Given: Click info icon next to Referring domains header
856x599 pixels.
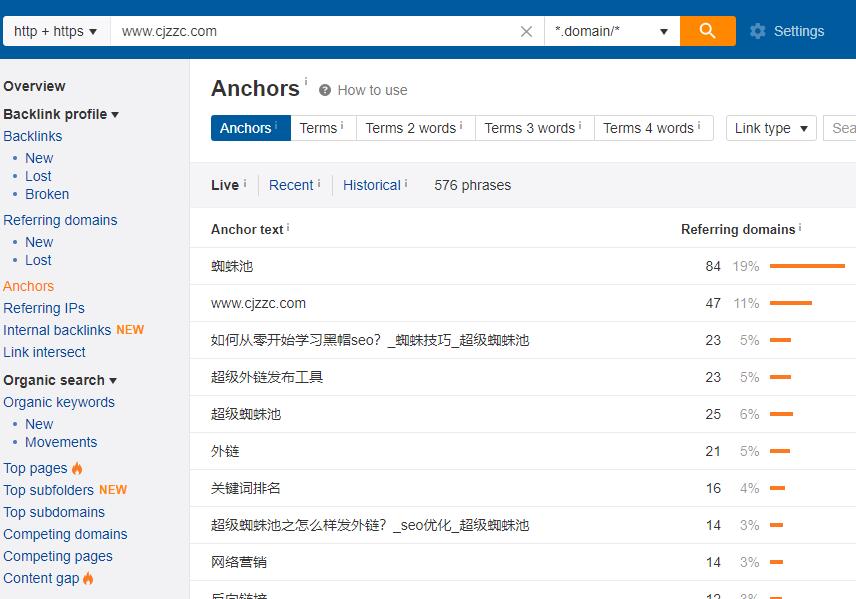Looking at the screenshot, I should [800, 228].
